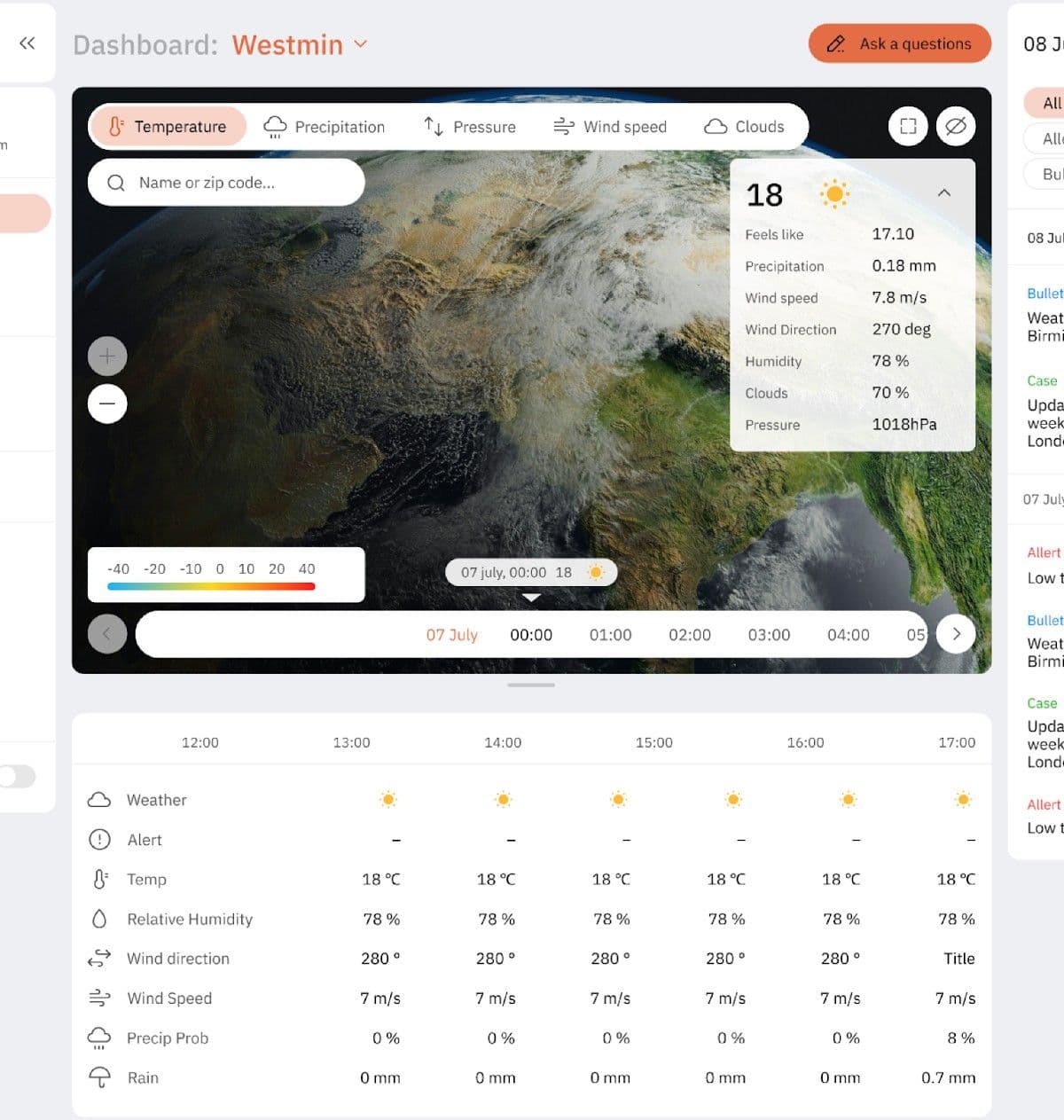Click the Rain umbrella icon
The image size is (1064, 1120).
pyautogui.click(x=99, y=1077)
